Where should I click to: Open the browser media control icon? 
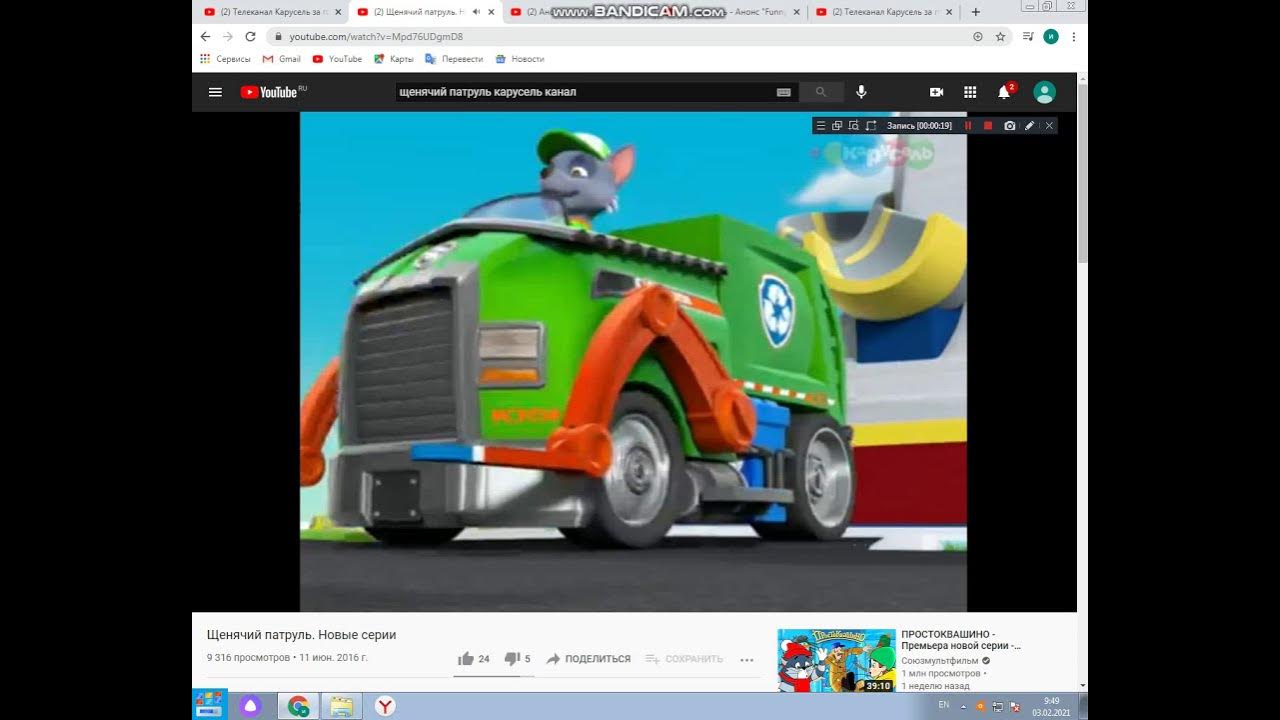click(x=1029, y=36)
